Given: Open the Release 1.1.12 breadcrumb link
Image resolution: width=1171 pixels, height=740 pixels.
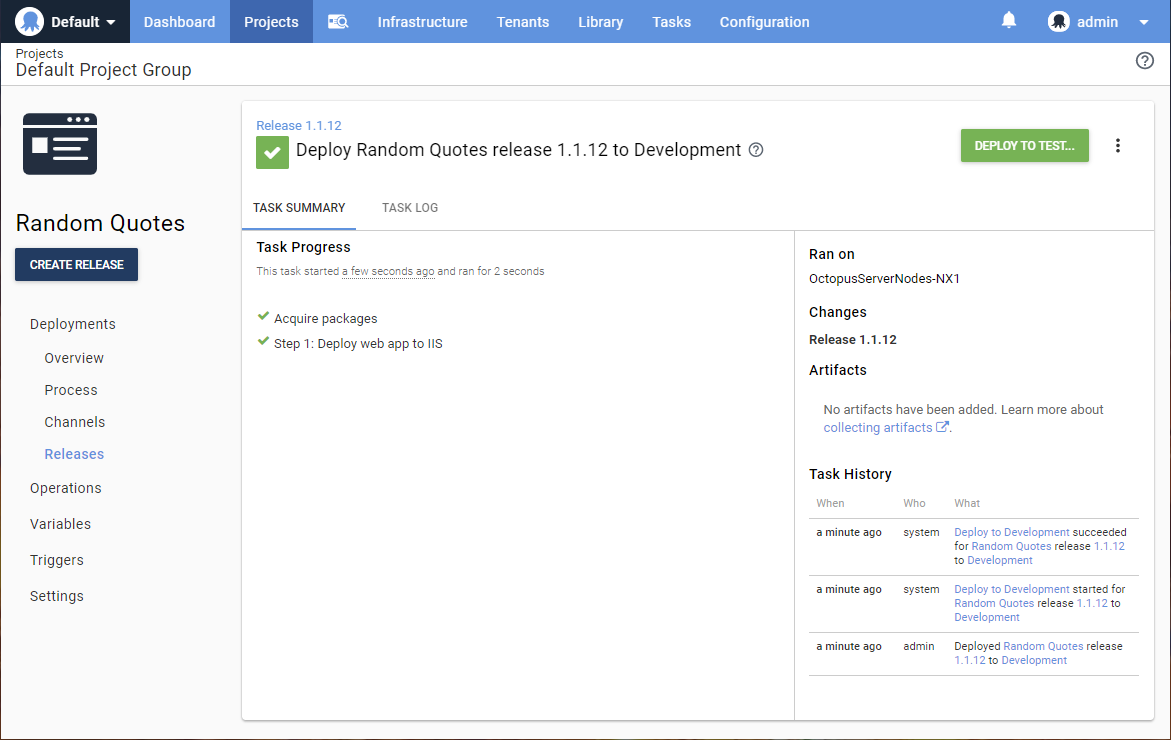Looking at the screenshot, I should (299, 126).
